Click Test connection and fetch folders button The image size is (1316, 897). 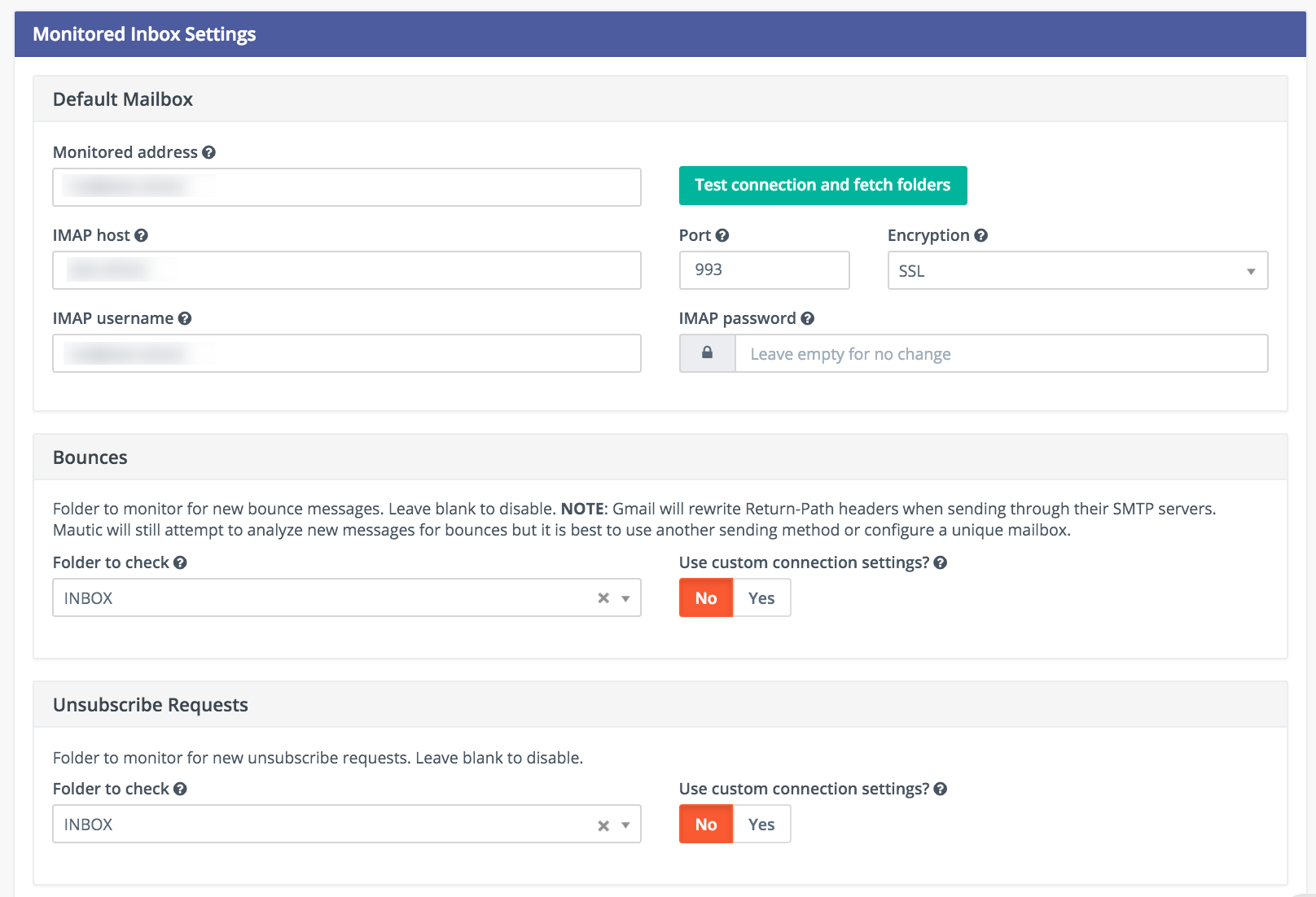(822, 186)
